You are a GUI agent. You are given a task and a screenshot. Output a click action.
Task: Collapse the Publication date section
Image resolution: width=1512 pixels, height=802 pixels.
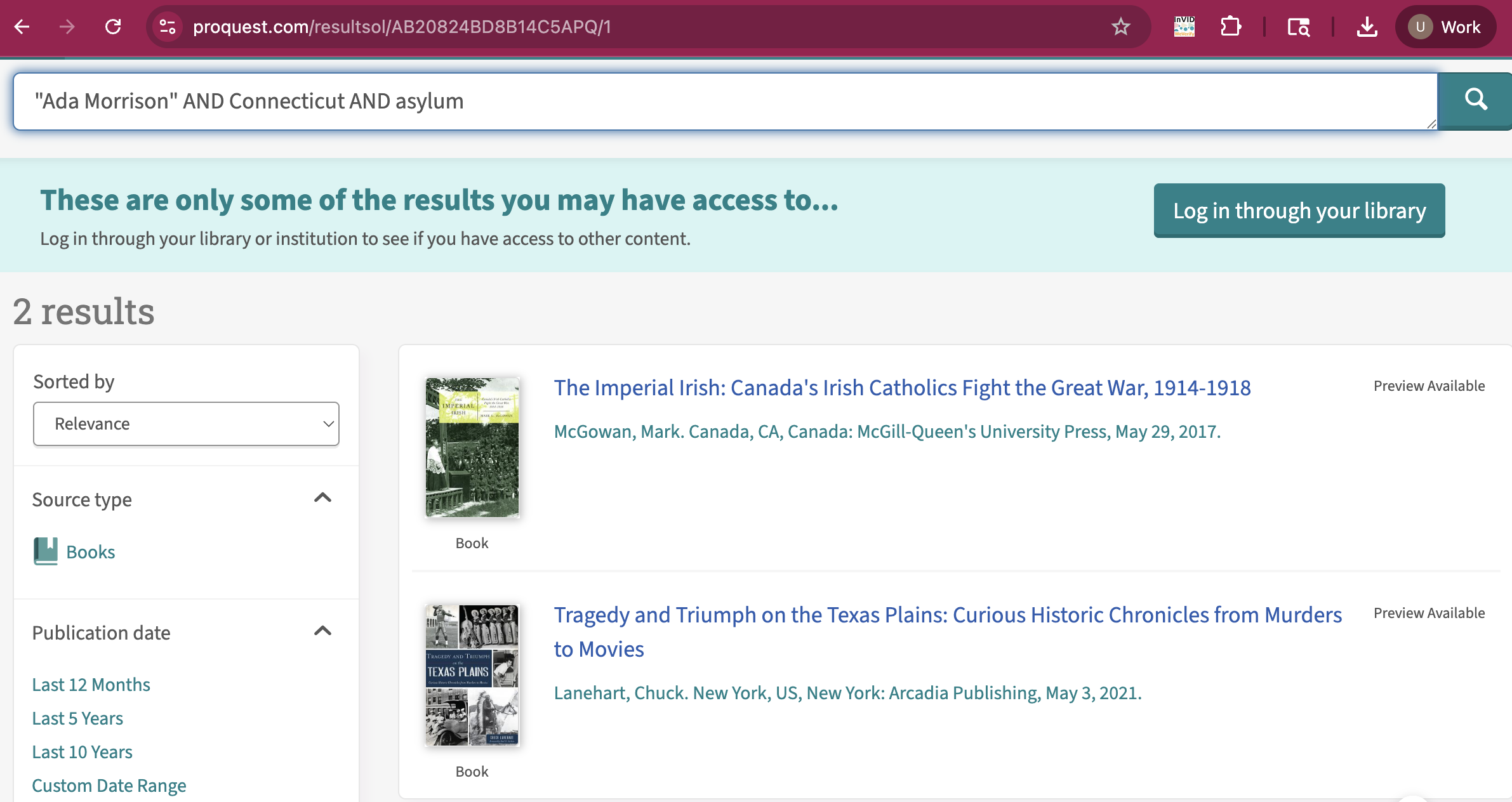pos(322,631)
